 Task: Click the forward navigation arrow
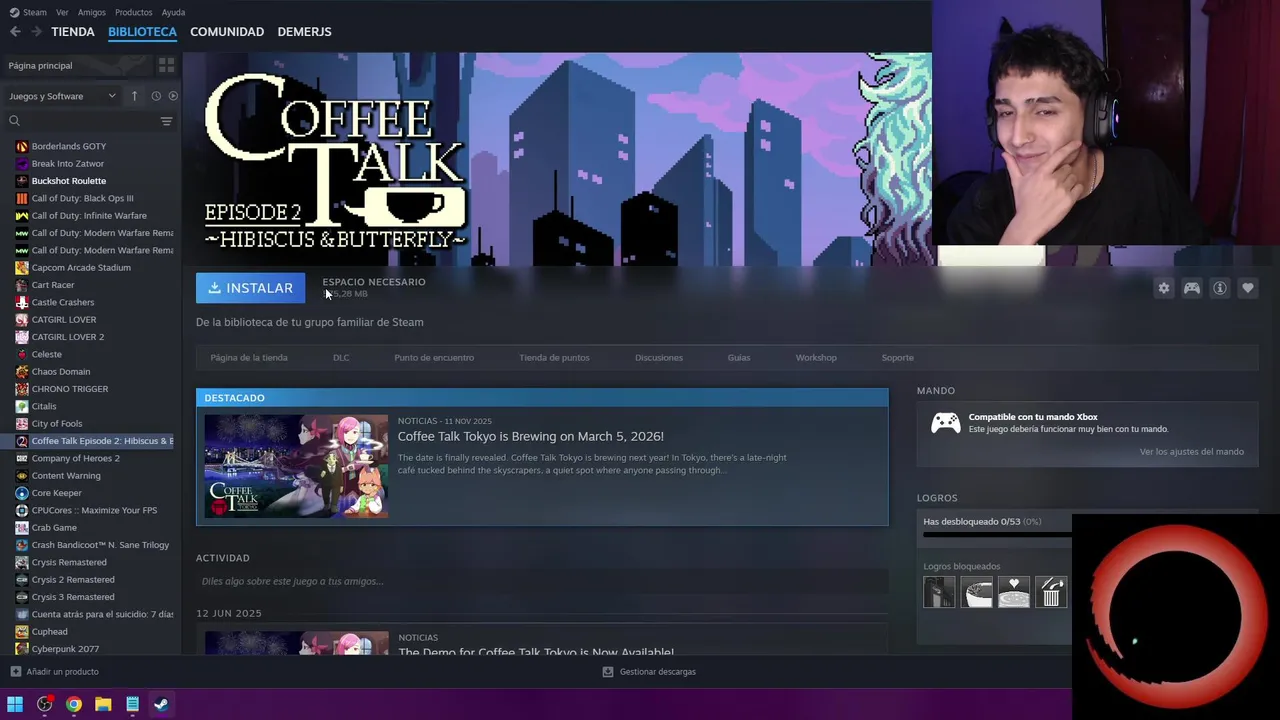point(36,32)
